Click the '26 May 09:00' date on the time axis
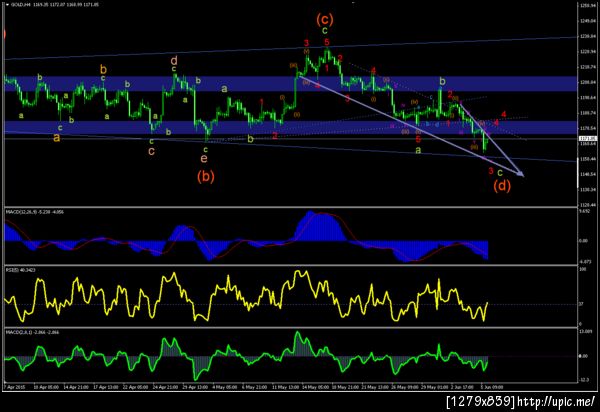The height and width of the screenshot is (412, 600). pos(405,387)
